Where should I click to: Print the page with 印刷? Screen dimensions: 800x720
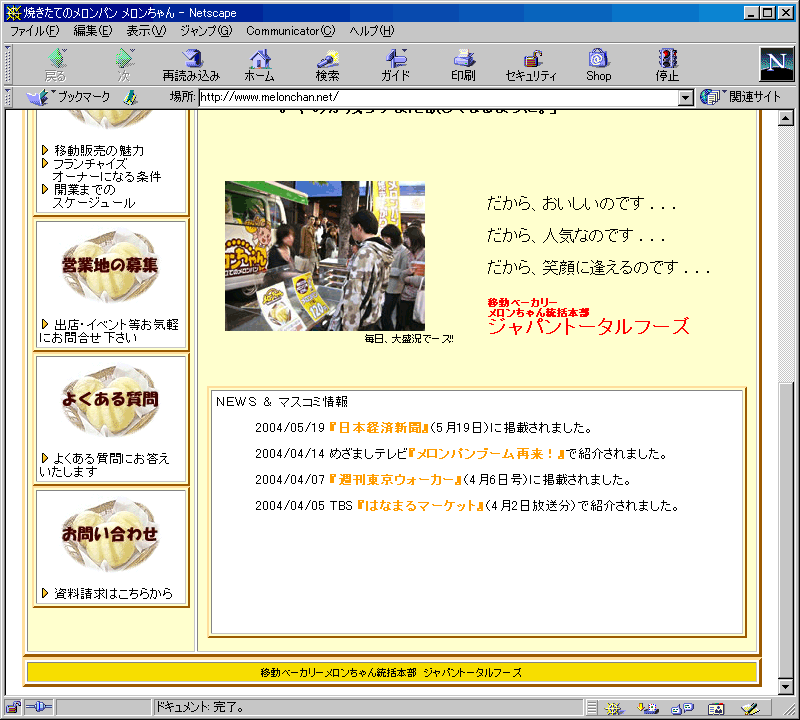tap(463, 65)
